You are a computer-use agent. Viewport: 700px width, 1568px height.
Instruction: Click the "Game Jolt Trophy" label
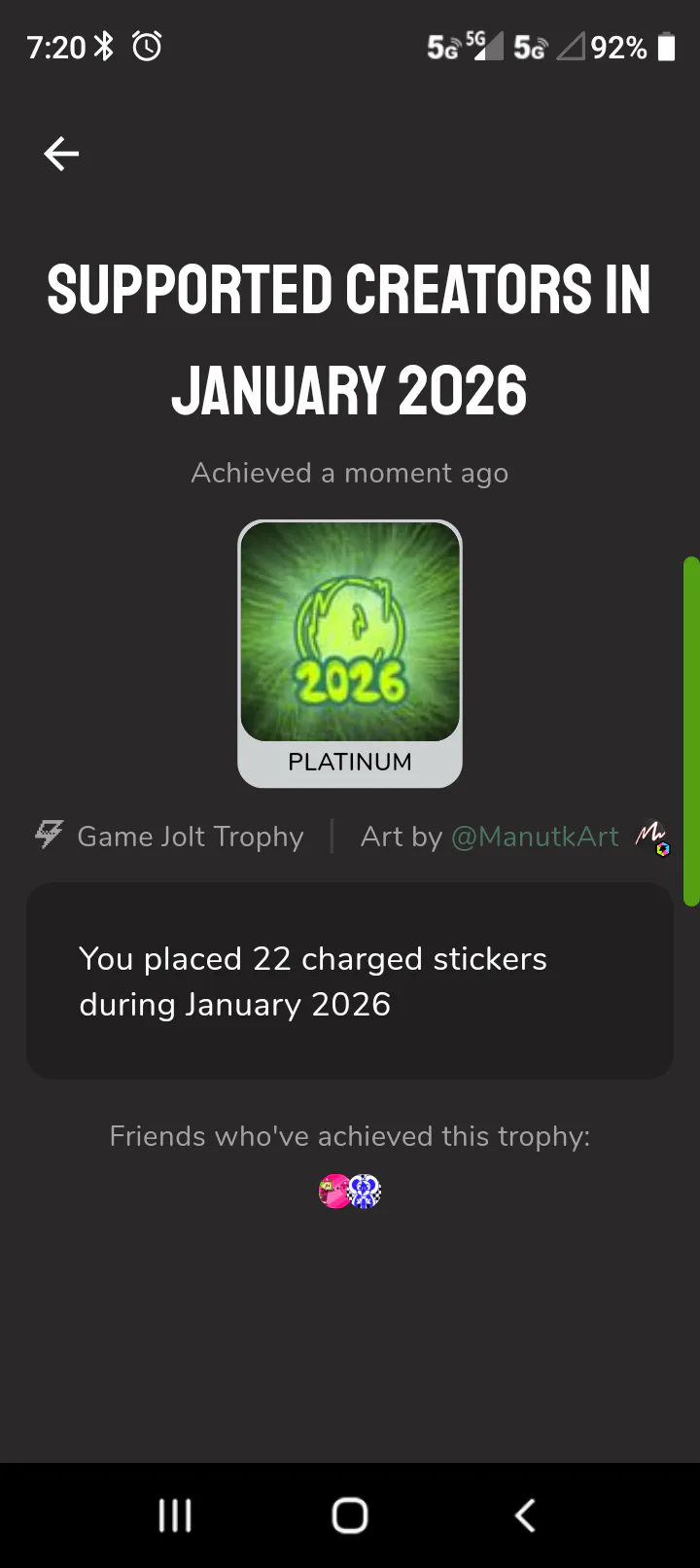191,837
